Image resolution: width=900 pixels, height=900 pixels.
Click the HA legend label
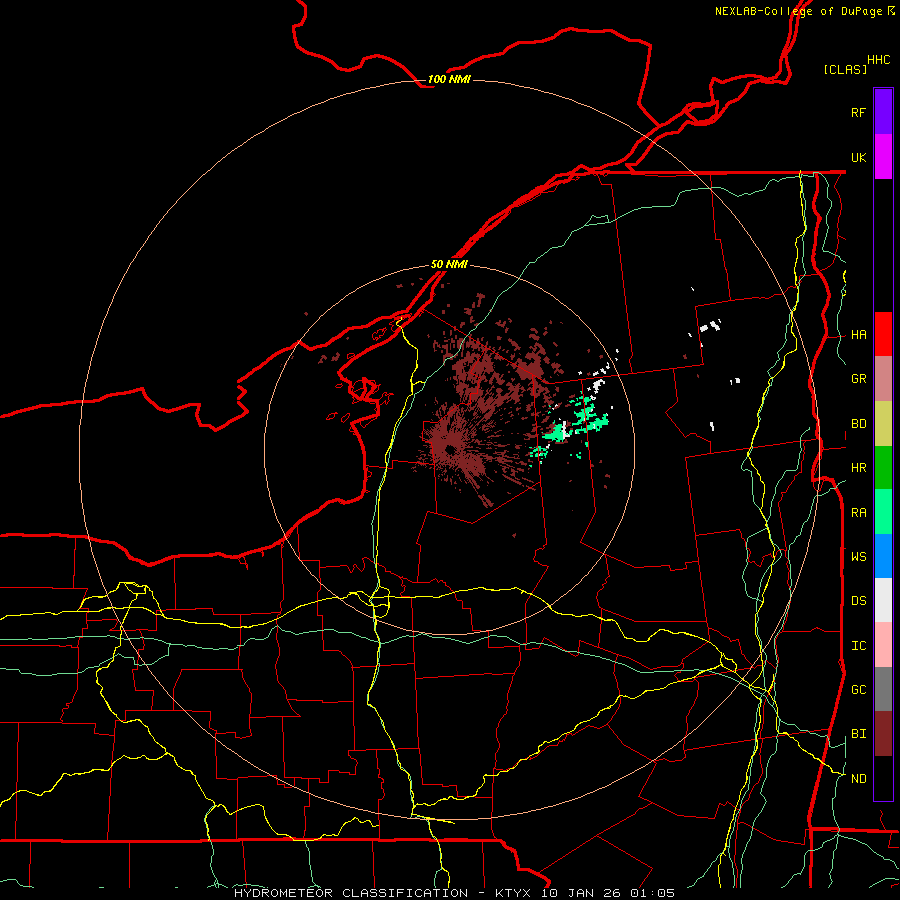click(x=858, y=335)
